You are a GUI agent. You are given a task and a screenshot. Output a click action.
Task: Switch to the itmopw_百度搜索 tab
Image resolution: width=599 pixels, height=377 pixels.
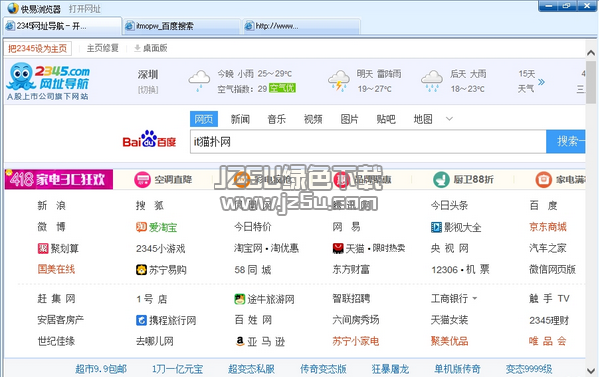182,26
